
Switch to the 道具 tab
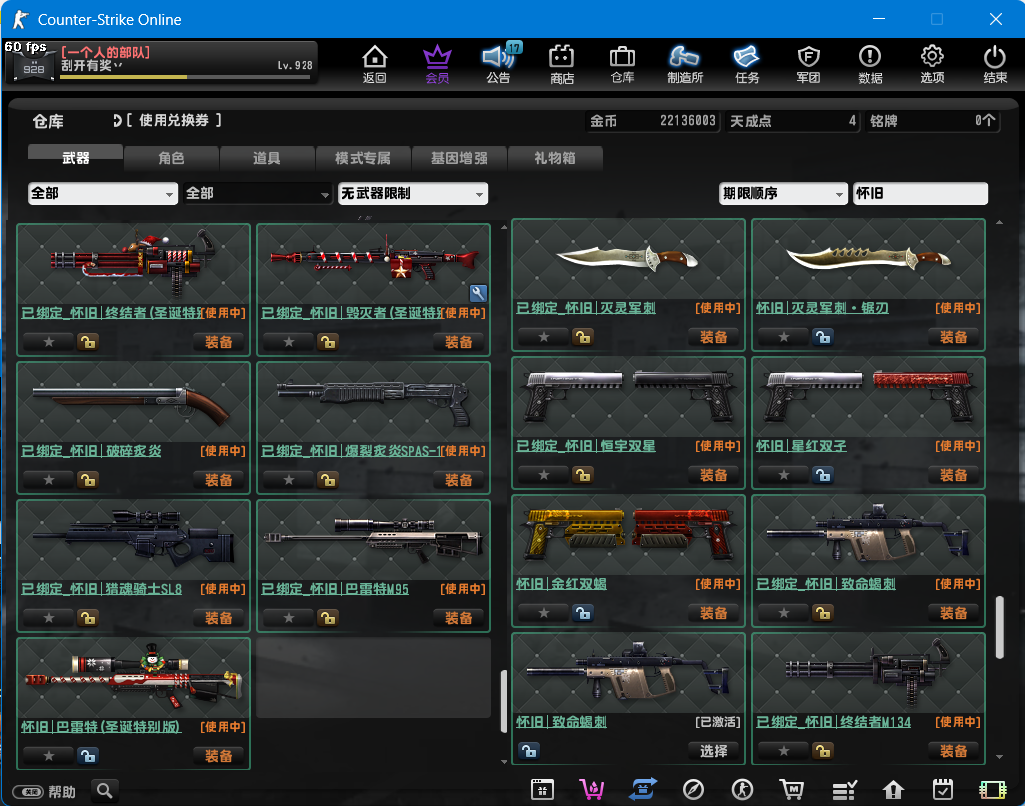tap(267, 158)
